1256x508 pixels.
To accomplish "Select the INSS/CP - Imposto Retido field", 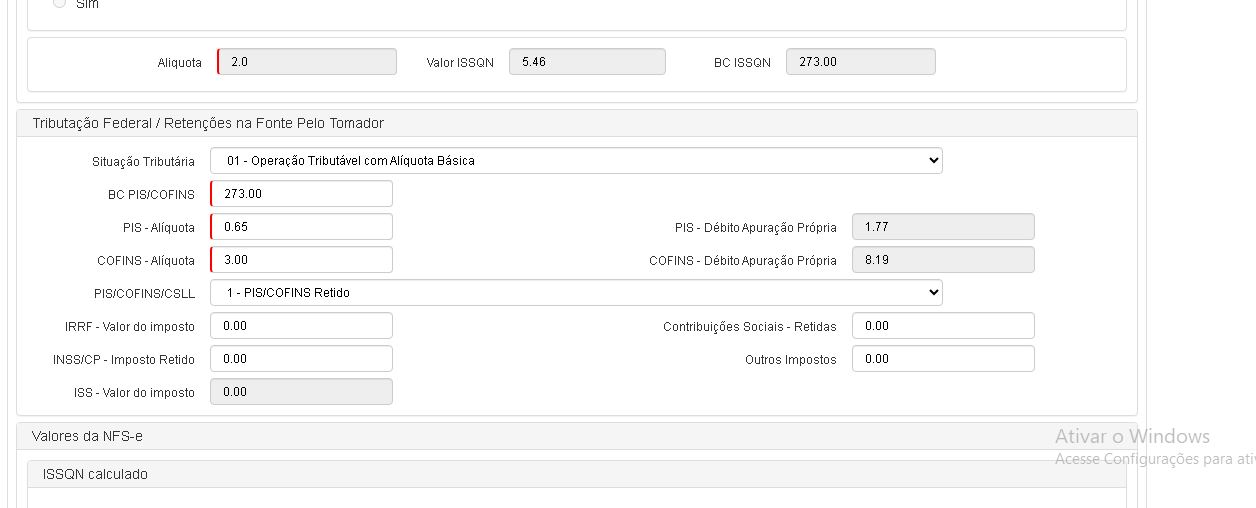I will coord(302,359).
